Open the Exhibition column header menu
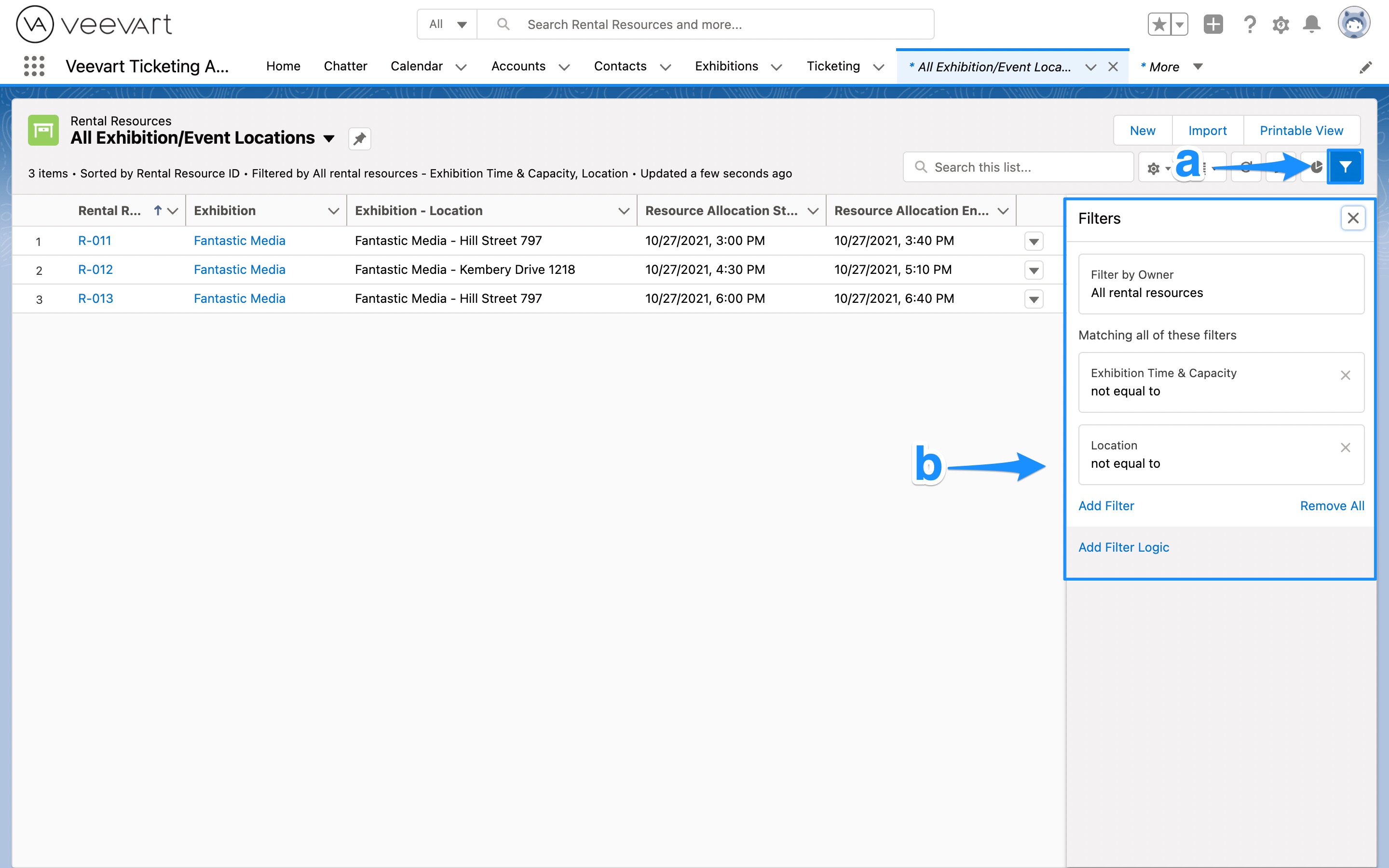 (333, 211)
